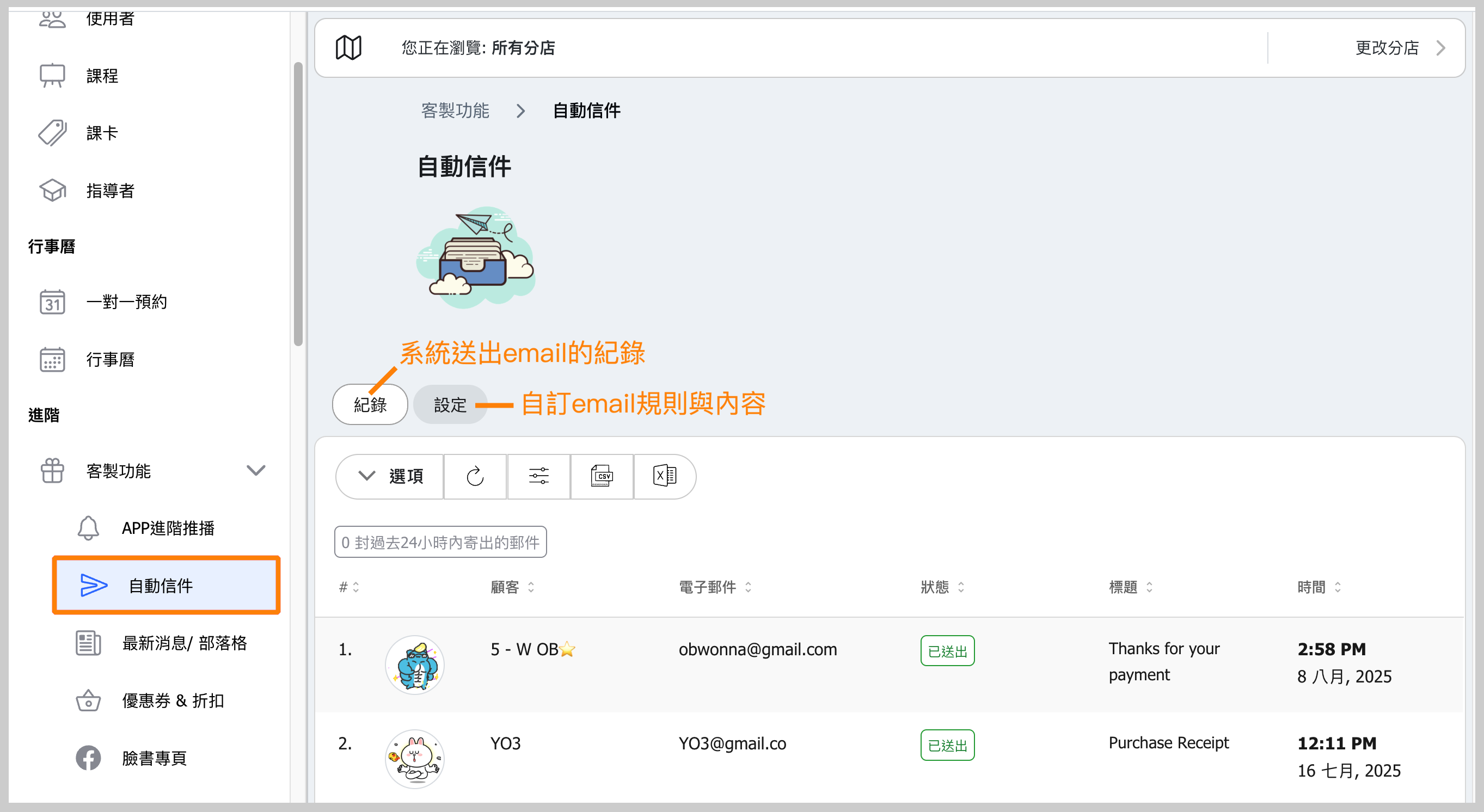The image size is (1484, 812).
Task: Click 客製功能 breadcrumb link
Action: click(455, 110)
